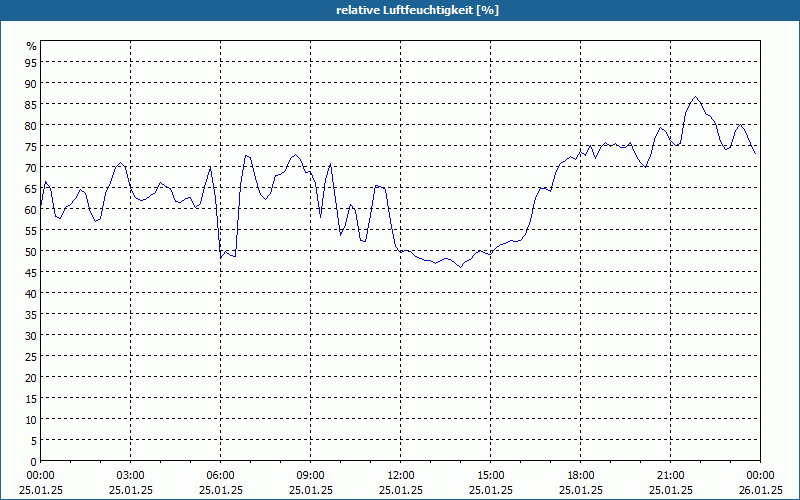Click the 12:00 time axis label
Screen dimensions: 800x500
(401, 476)
